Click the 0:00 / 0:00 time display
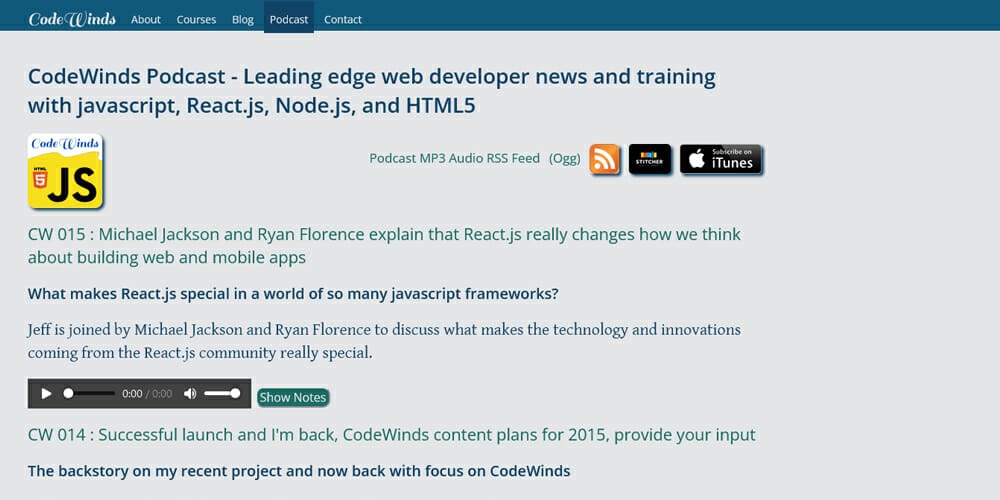 coord(147,393)
